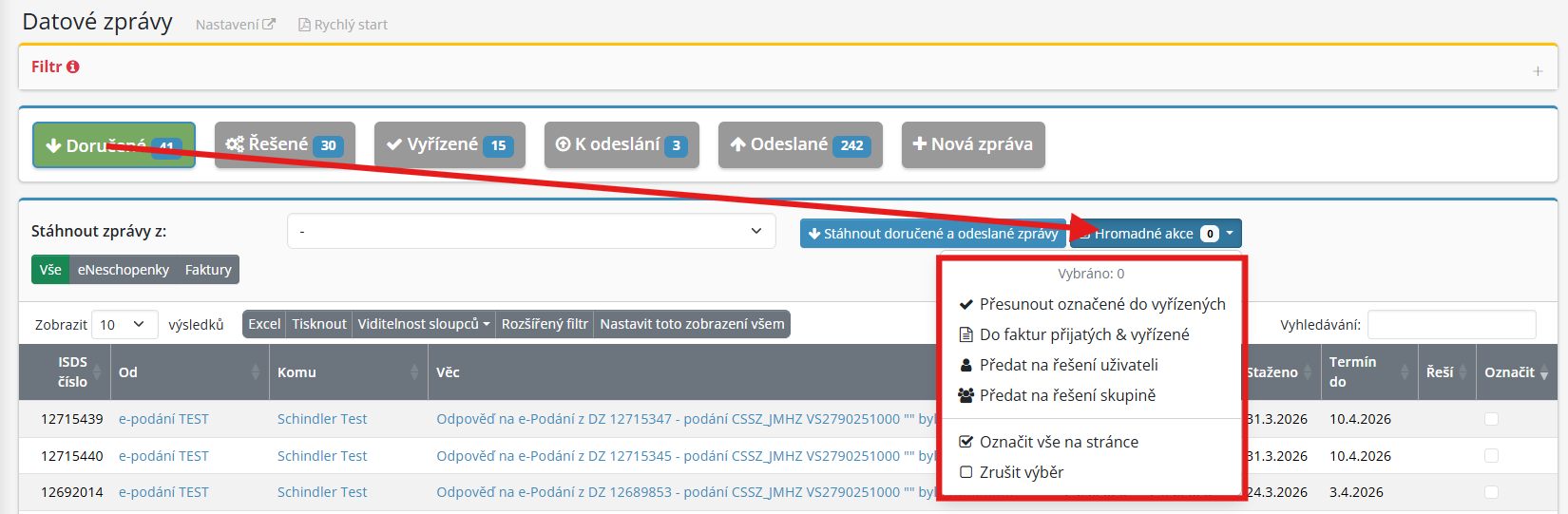This screenshot has height=514, width=1568.
Task: Expand the Filtr panel with plus icon
Action: coord(1537,71)
